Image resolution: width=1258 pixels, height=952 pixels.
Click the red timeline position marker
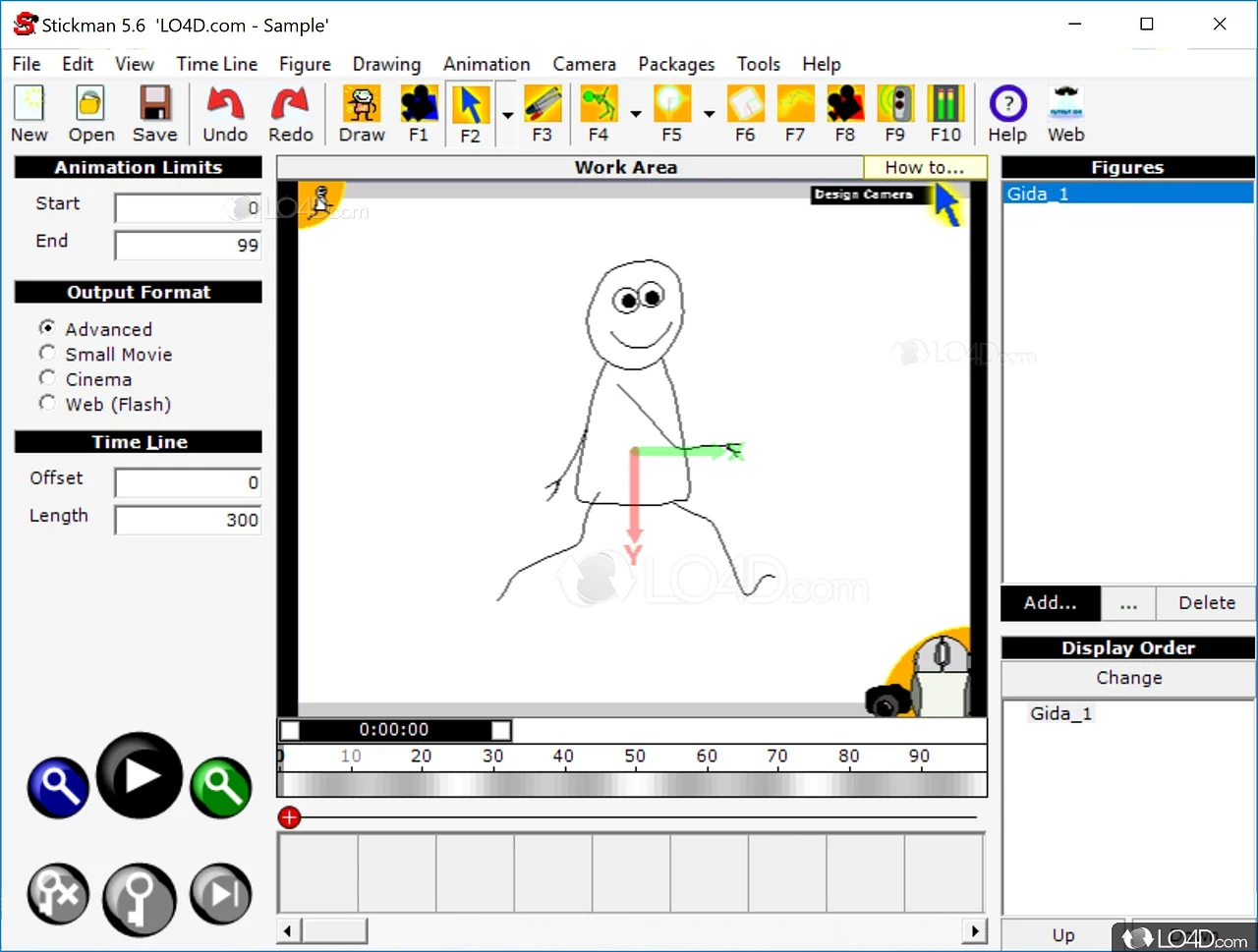(x=289, y=817)
